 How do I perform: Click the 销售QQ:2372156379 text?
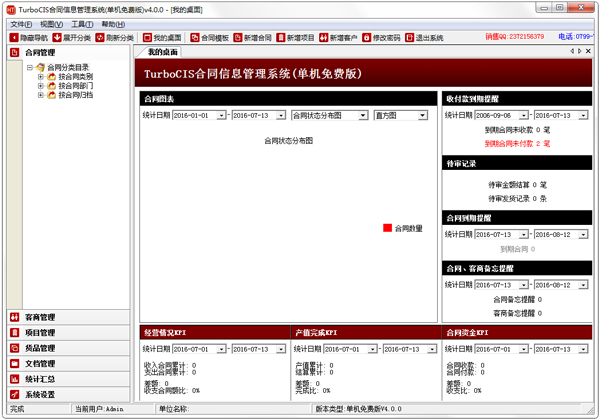(515, 37)
